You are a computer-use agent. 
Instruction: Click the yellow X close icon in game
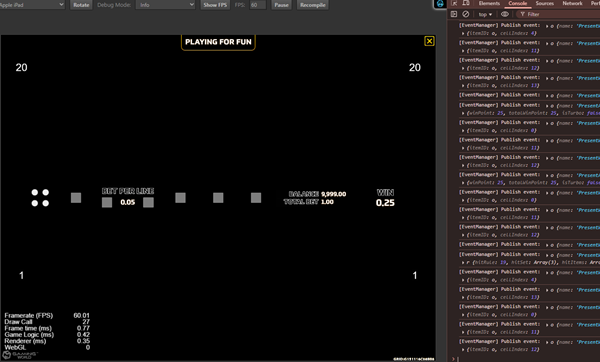coord(429,41)
